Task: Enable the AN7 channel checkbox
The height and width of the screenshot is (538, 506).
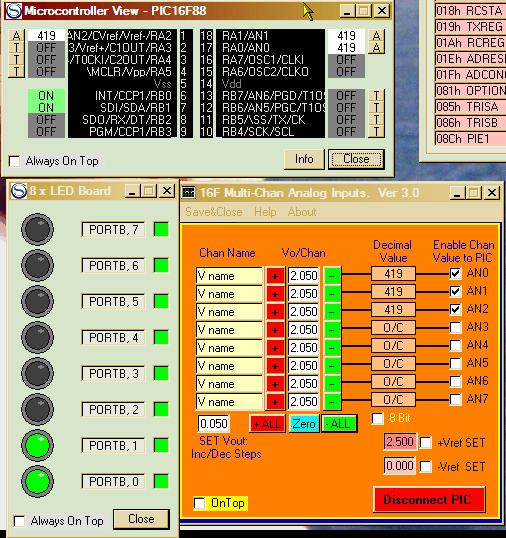Action: pos(455,399)
